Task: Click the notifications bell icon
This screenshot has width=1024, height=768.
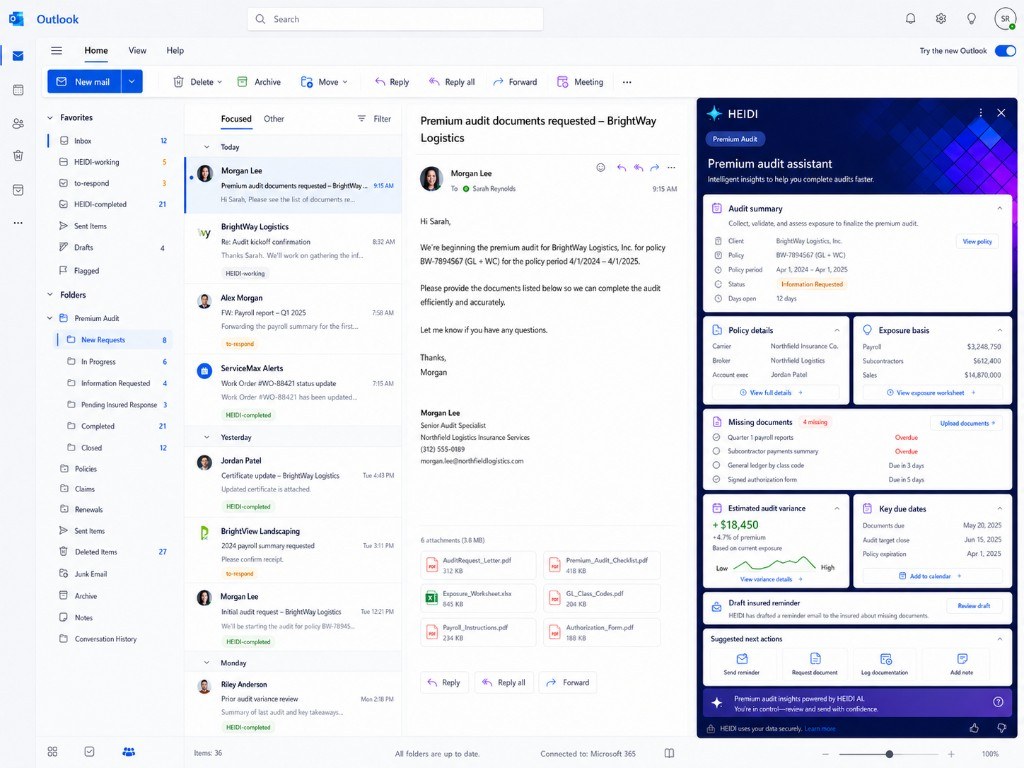Action: tap(910, 19)
